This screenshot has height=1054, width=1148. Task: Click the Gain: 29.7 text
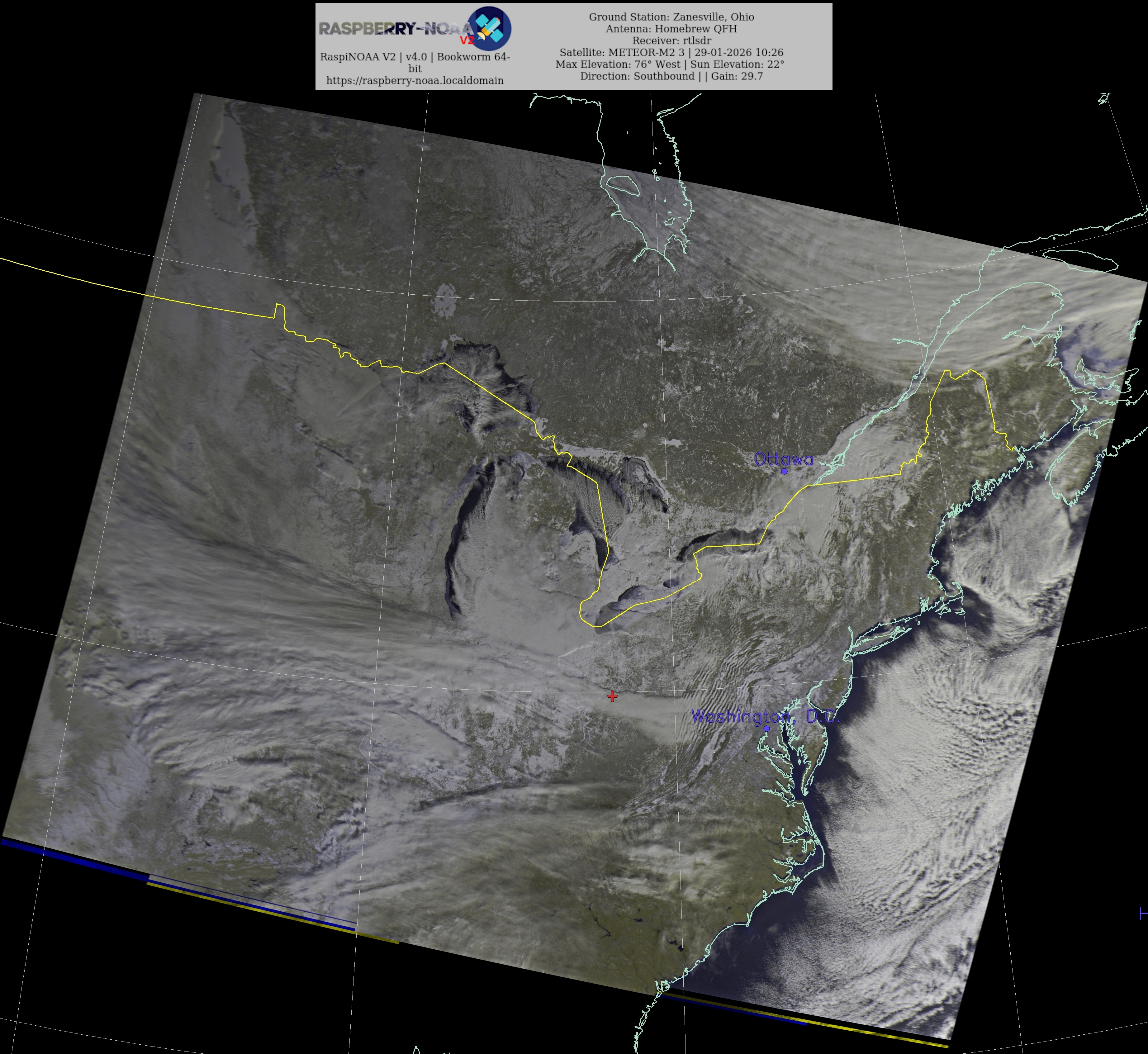pos(737,76)
